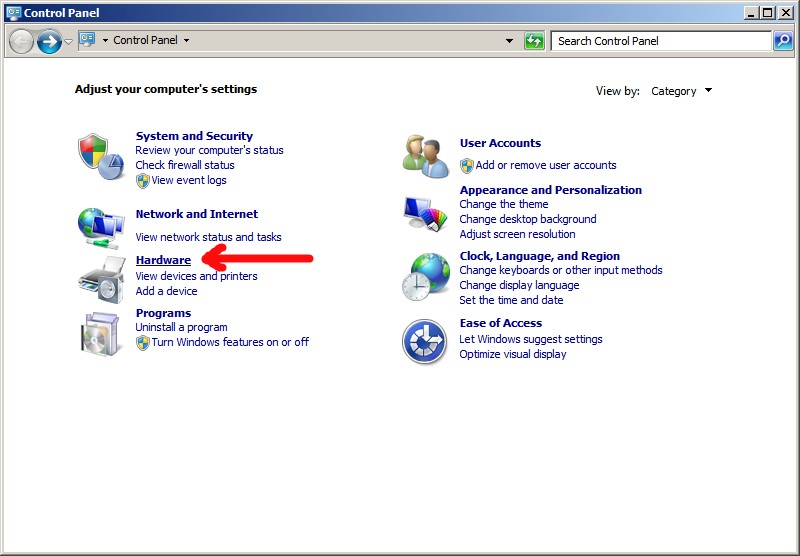This screenshot has width=800, height=556.
Task: Open the Hardware printer icon
Action: click(x=102, y=280)
